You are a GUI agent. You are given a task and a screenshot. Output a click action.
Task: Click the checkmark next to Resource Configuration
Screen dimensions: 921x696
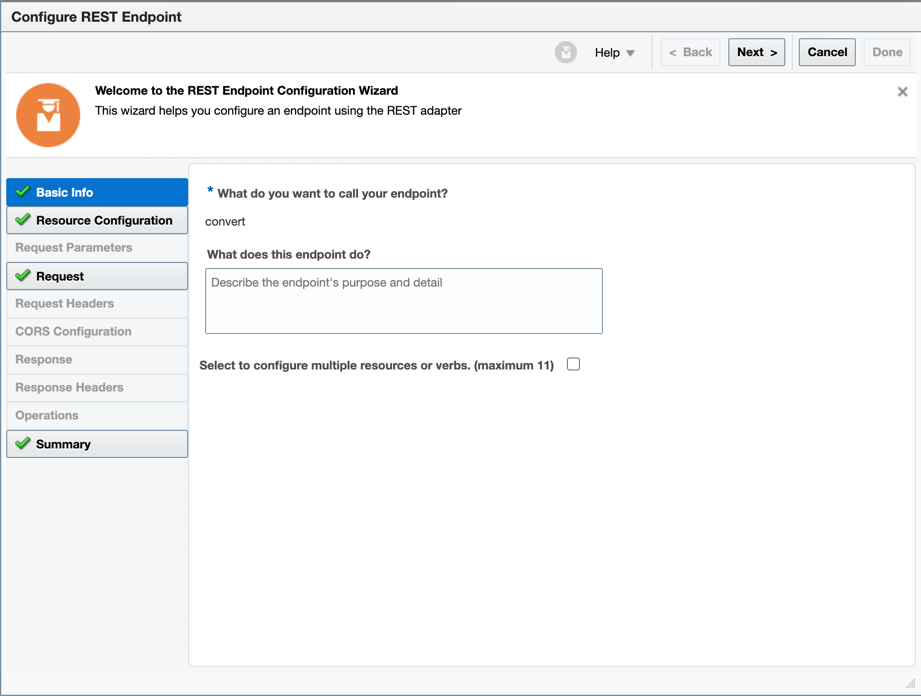pyautogui.click(x=22, y=220)
